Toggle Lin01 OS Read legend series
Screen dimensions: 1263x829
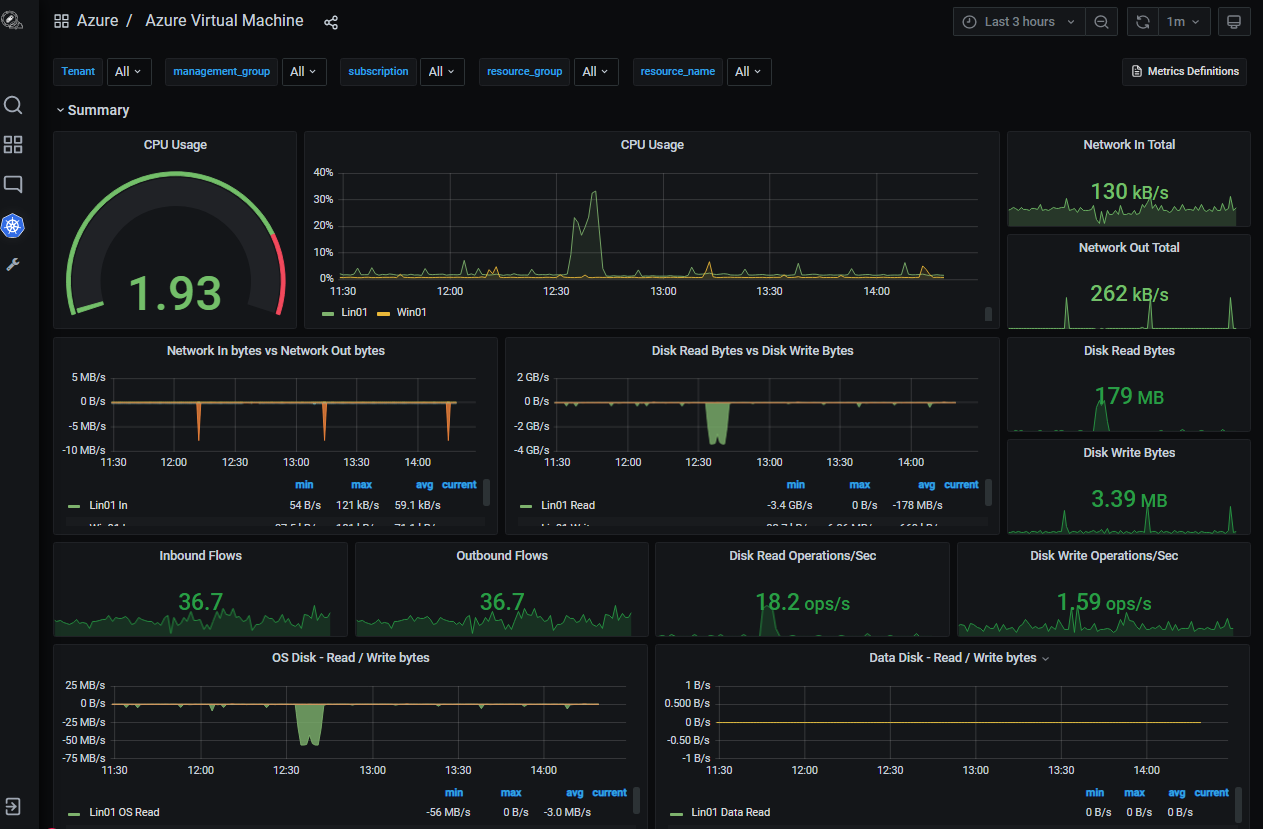coord(124,812)
